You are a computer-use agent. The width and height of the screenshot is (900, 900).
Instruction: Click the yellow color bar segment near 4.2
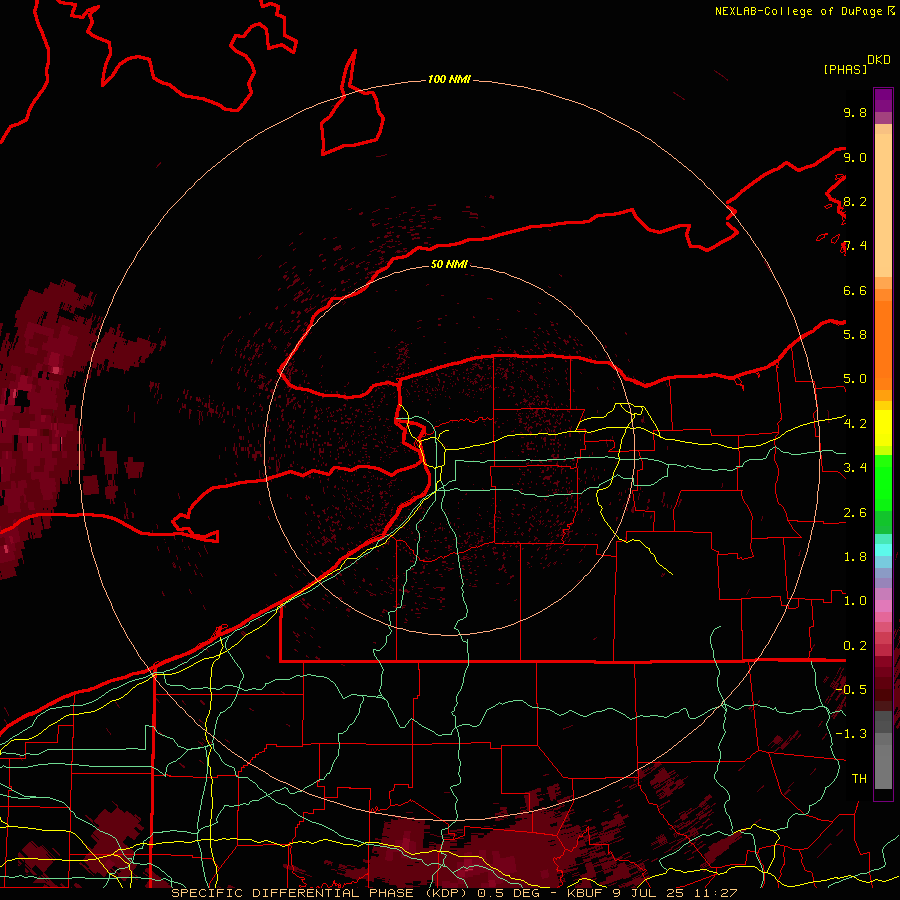pos(883,428)
